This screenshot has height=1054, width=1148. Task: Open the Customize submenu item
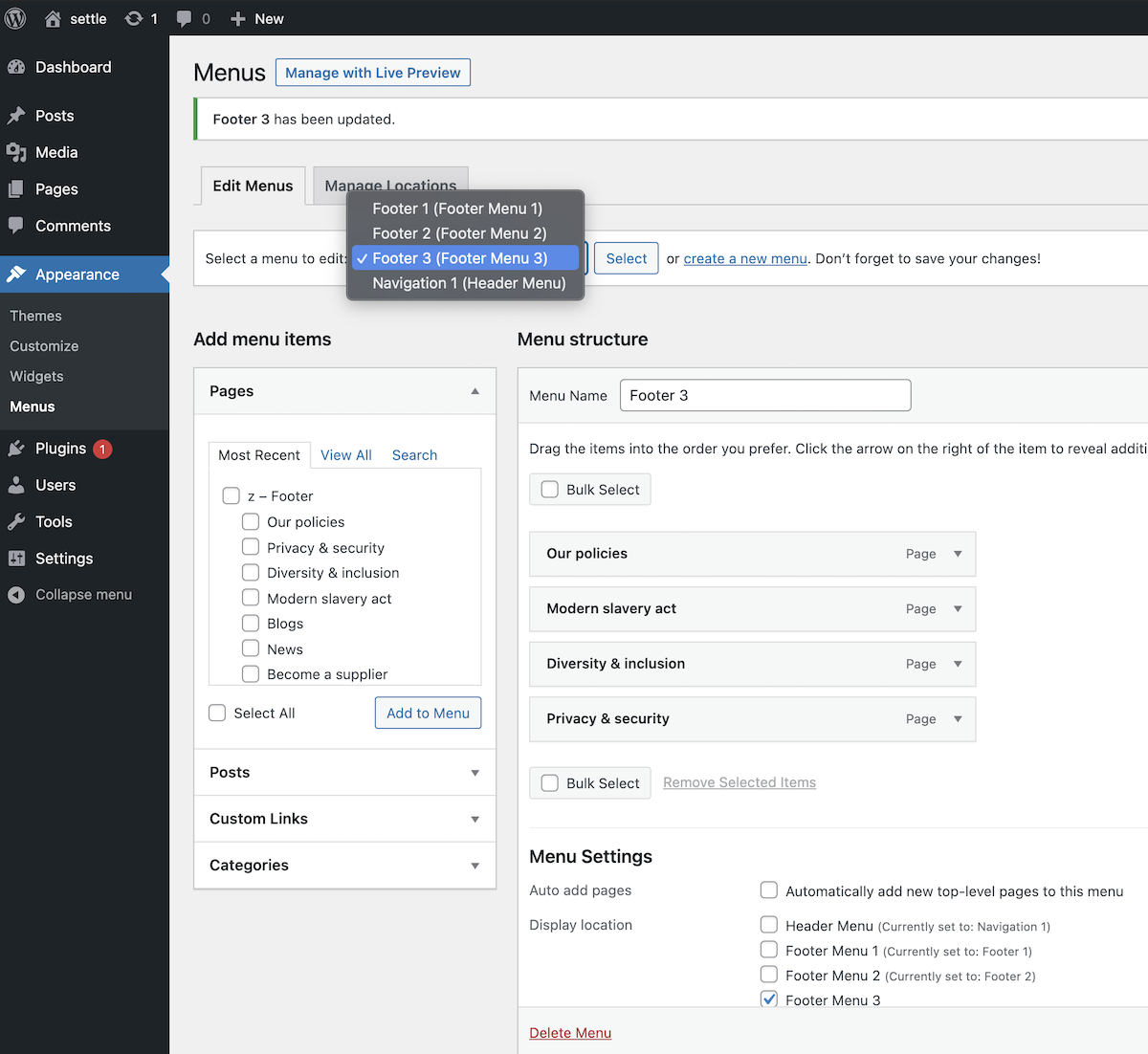tap(44, 346)
